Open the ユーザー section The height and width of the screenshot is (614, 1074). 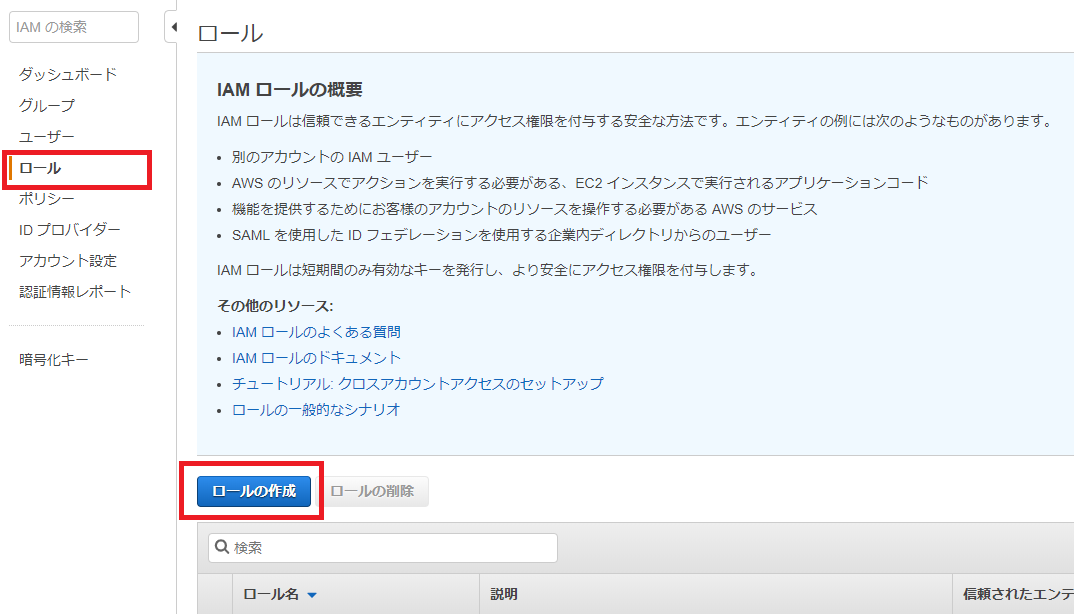coord(45,135)
